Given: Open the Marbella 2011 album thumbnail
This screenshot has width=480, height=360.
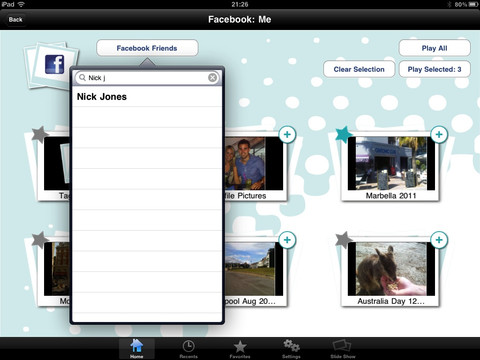Looking at the screenshot, I should (x=391, y=163).
